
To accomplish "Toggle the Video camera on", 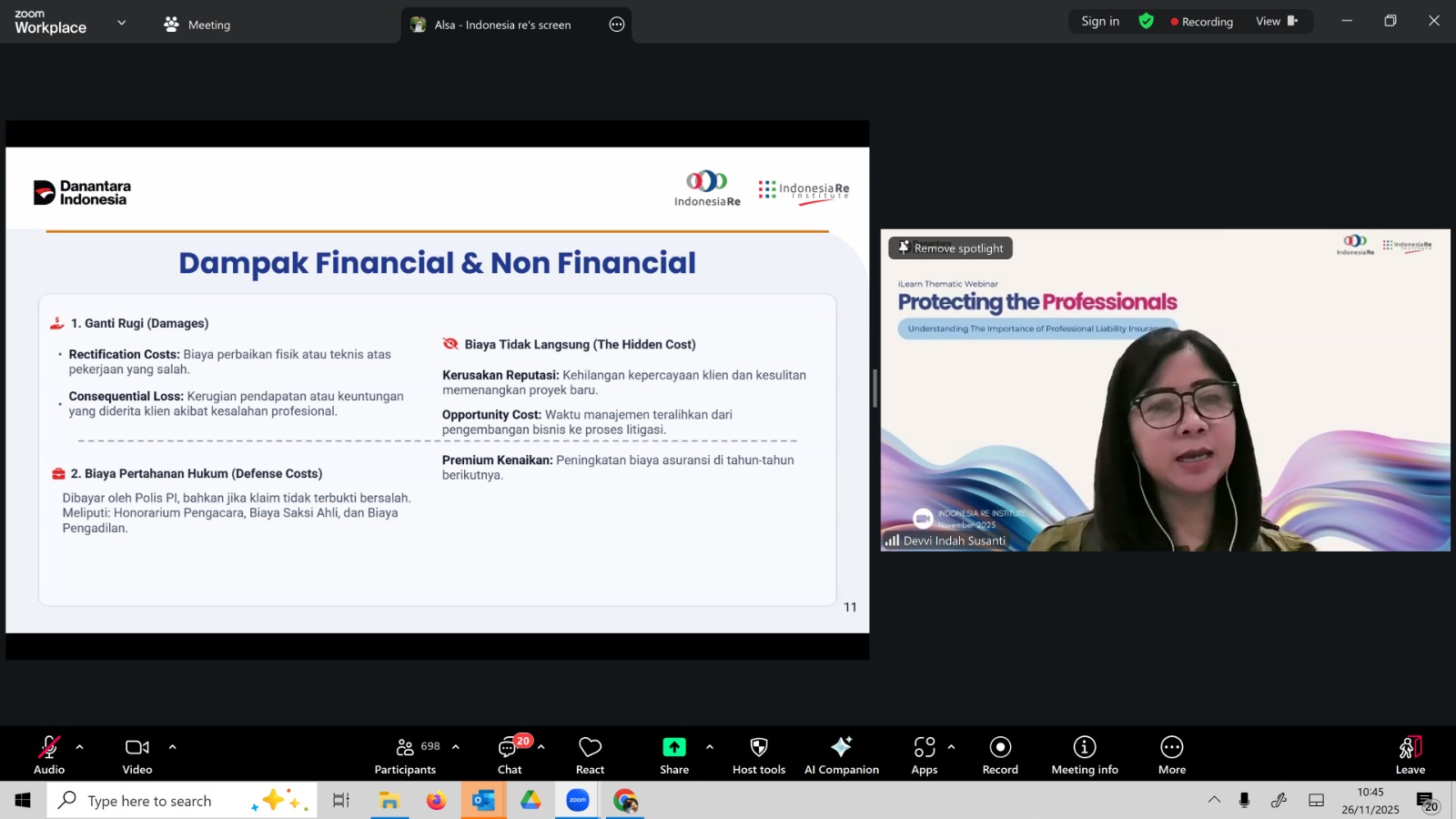I will coord(137,754).
